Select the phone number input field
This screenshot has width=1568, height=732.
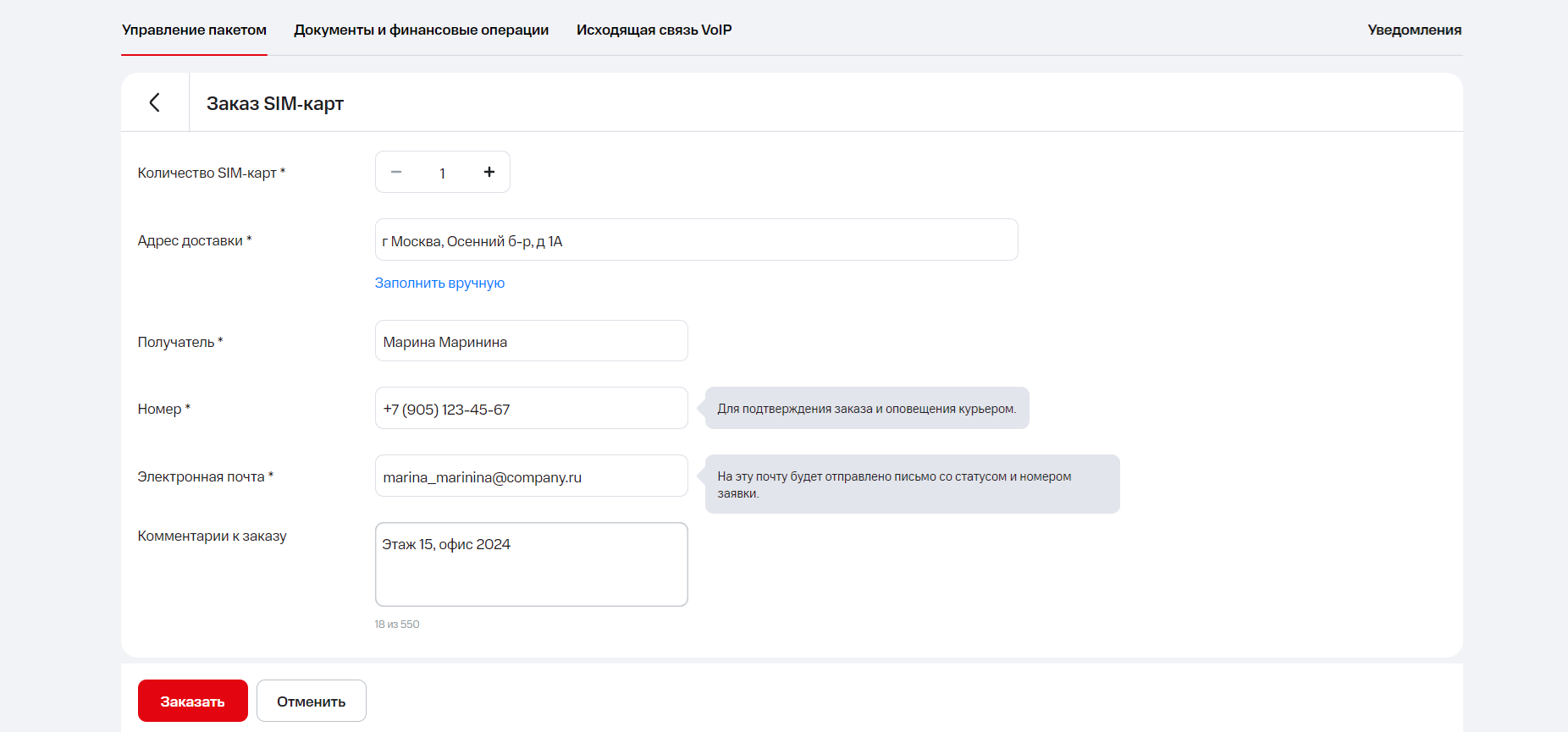(x=531, y=409)
